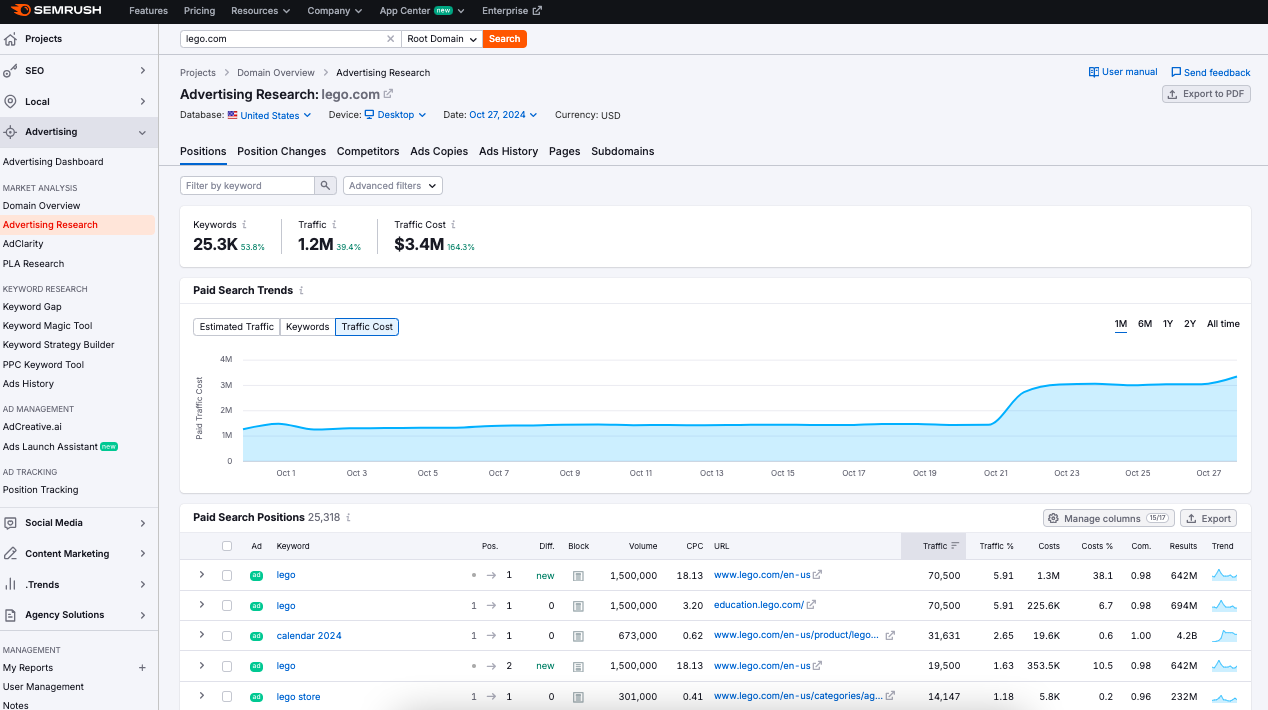
Task: Add a report with My Reports plus
Action: tap(142, 668)
